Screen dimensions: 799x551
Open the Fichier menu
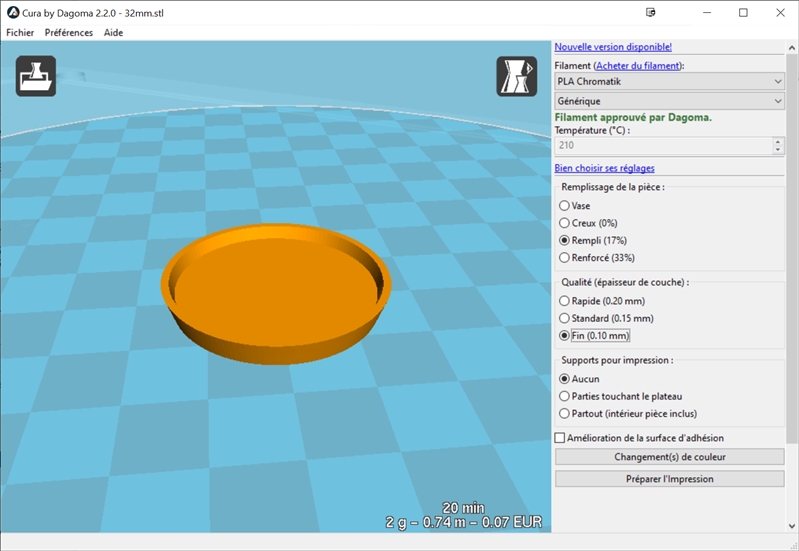pyautogui.click(x=20, y=32)
